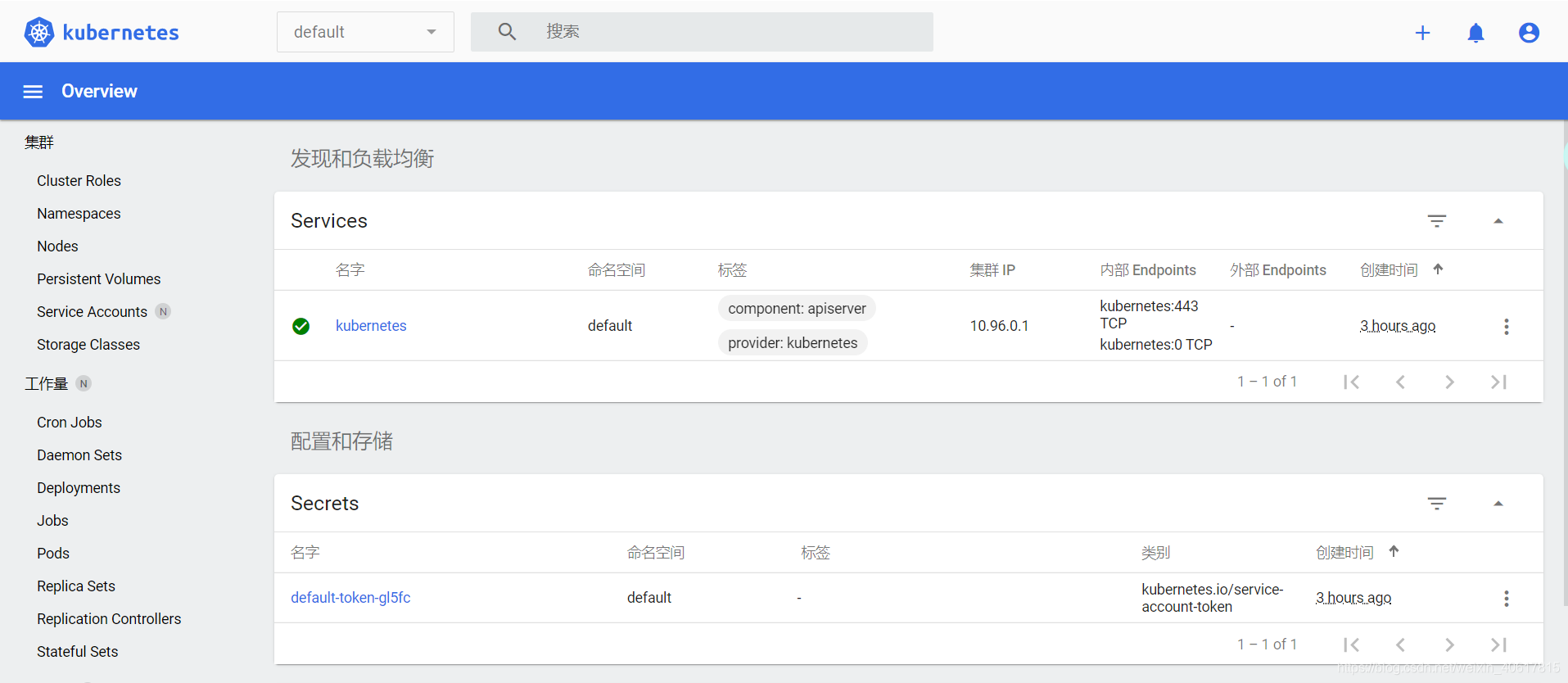The height and width of the screenshot is (683, 1568).
Task: Open Namespaces in sidebar
Action: (79, 214)
